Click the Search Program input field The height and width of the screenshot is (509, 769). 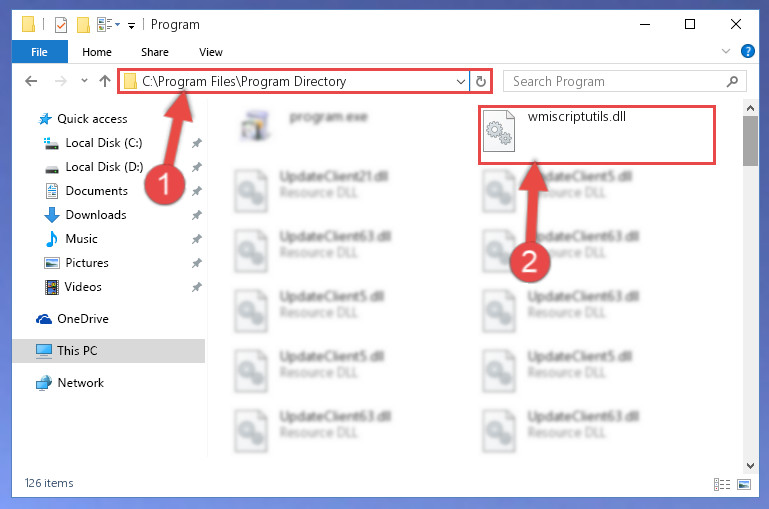tap(615, 81)
